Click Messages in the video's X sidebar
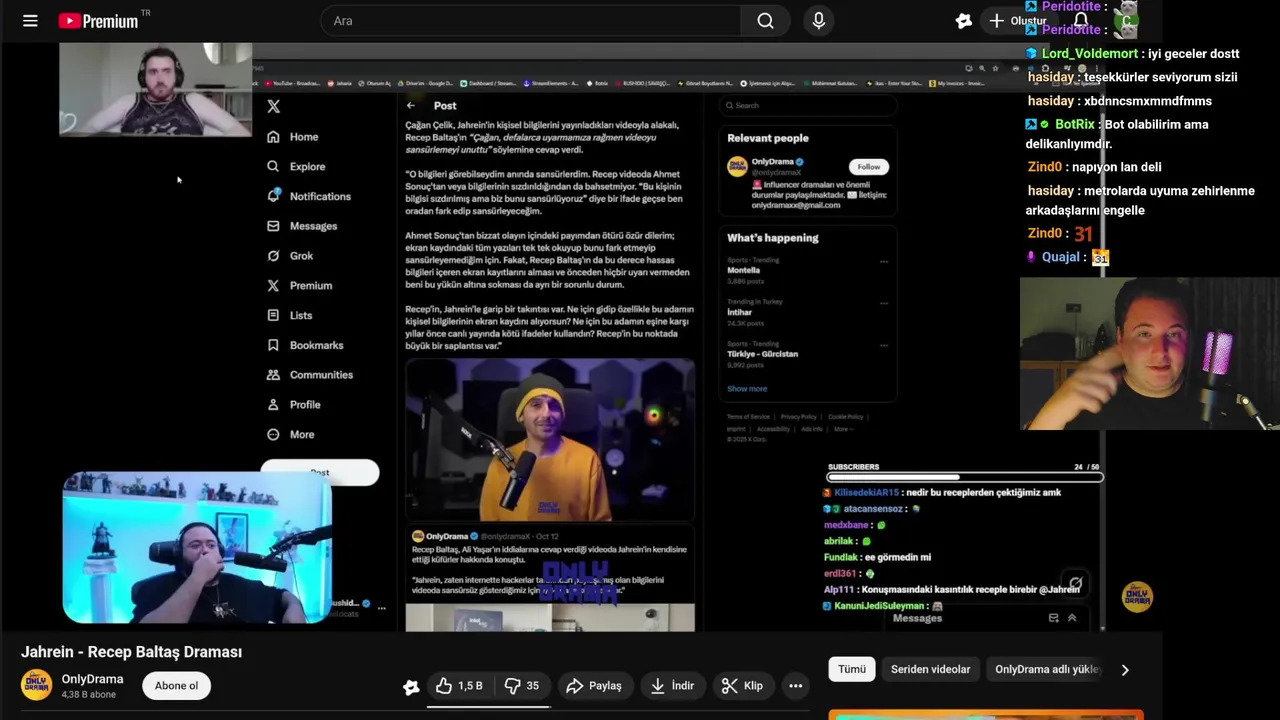1280x720 pixels. (302, 226)
